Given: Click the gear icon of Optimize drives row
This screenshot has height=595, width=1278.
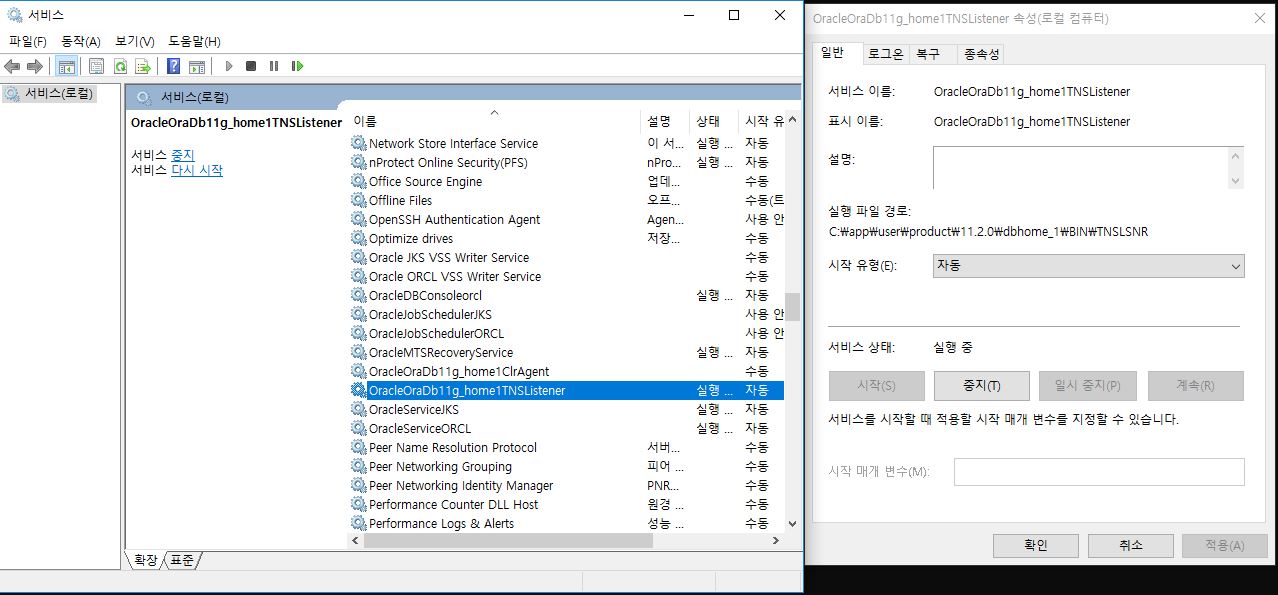Looking at the screenshot, I should tap(359, 238).
